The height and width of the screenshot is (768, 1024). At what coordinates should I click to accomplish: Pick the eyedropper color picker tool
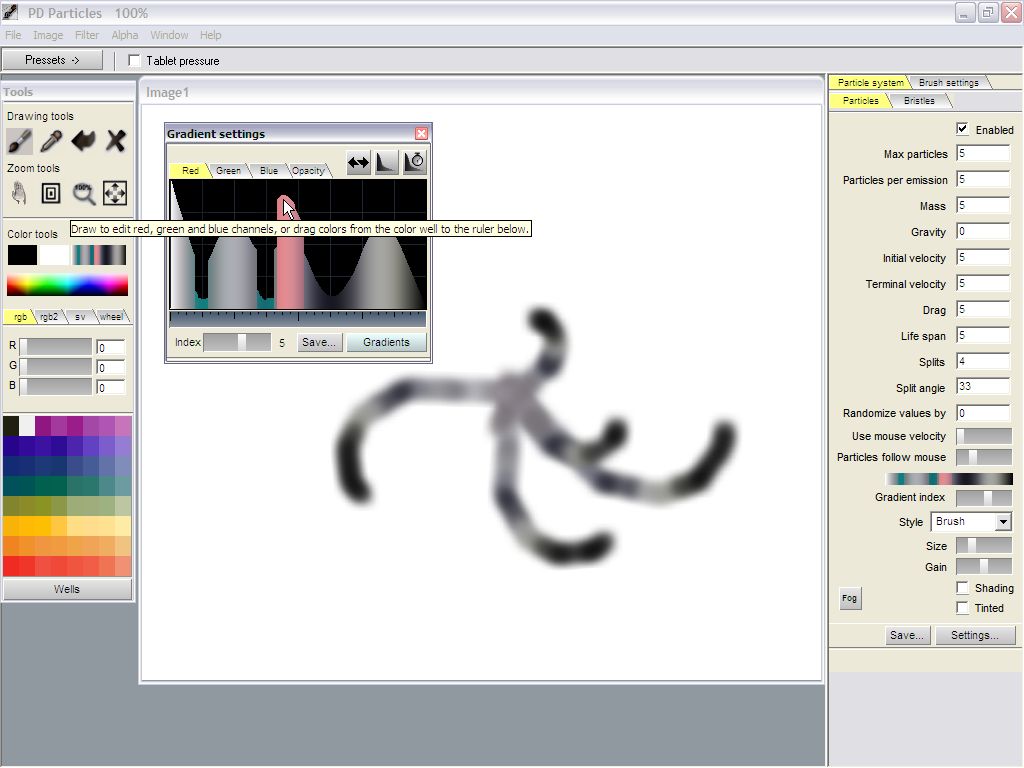pos(51,141)
